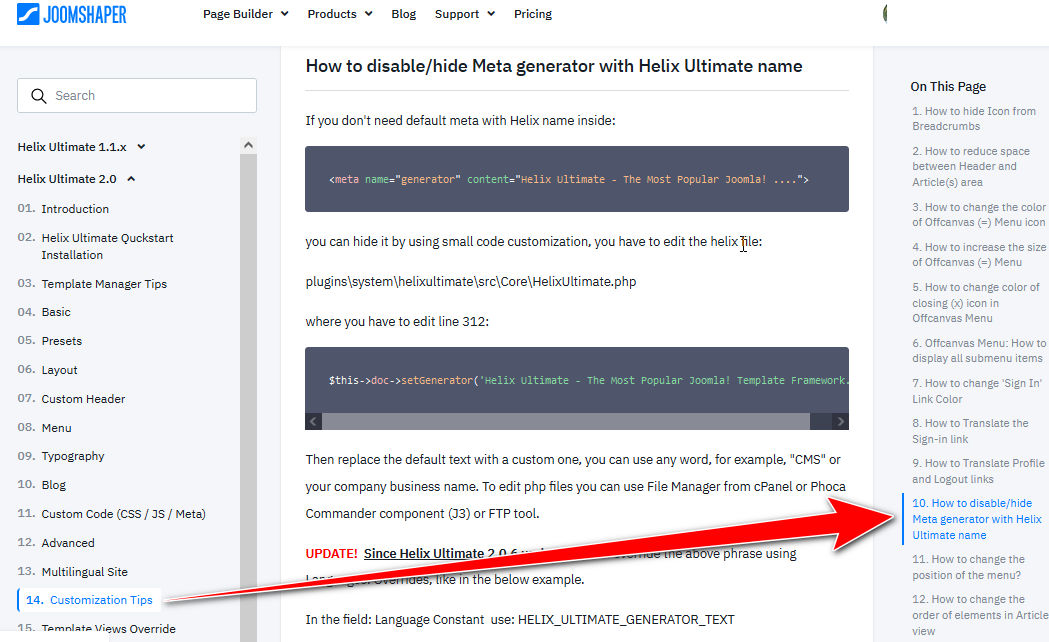Jump to 'How to hide Icon from Breadcrumbs'
This screenshot has height=642, width=1049.
[973, 118]
